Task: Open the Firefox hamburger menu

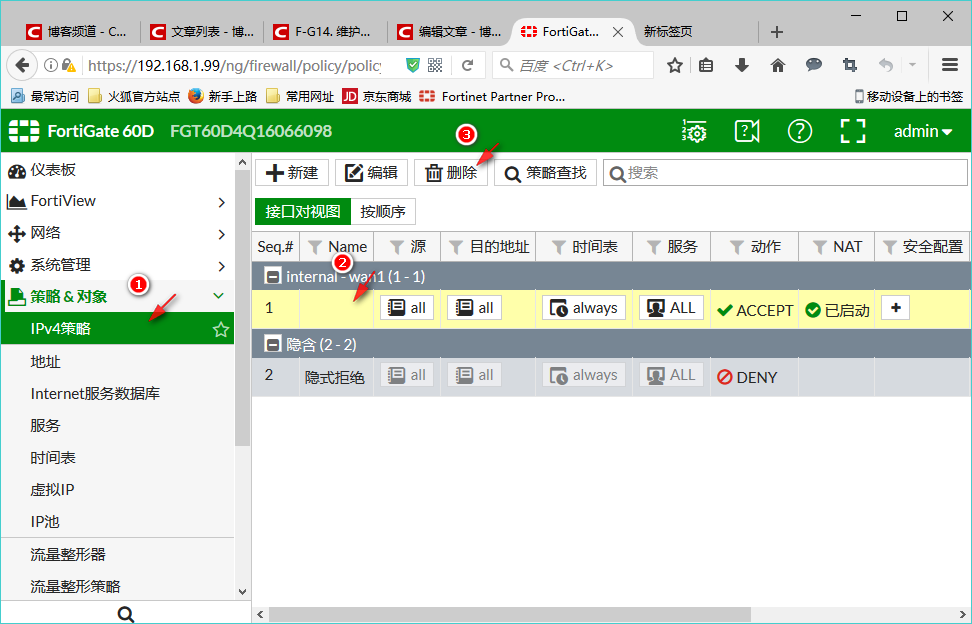Action: coord(950,64)
